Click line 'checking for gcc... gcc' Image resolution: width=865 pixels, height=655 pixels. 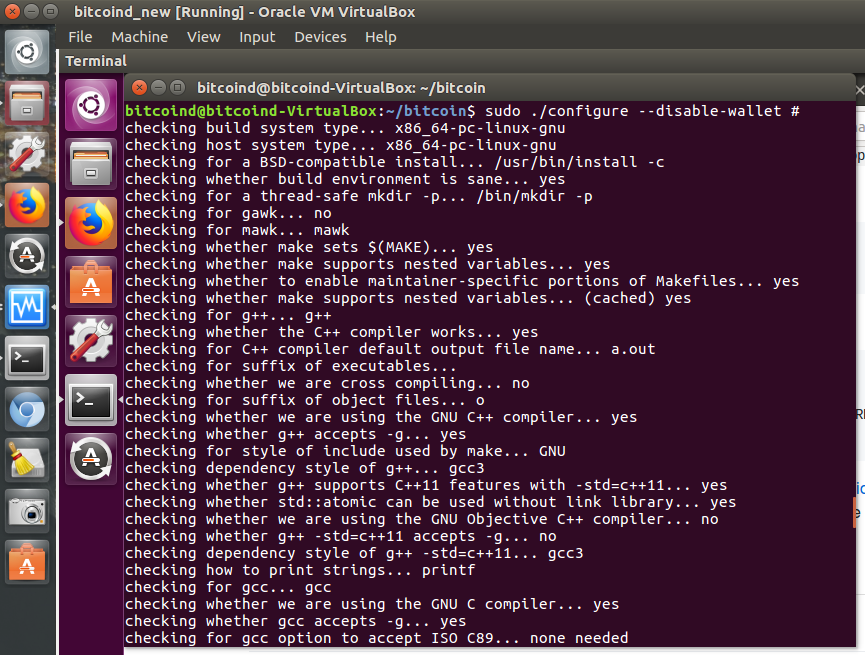pos(228,587)
